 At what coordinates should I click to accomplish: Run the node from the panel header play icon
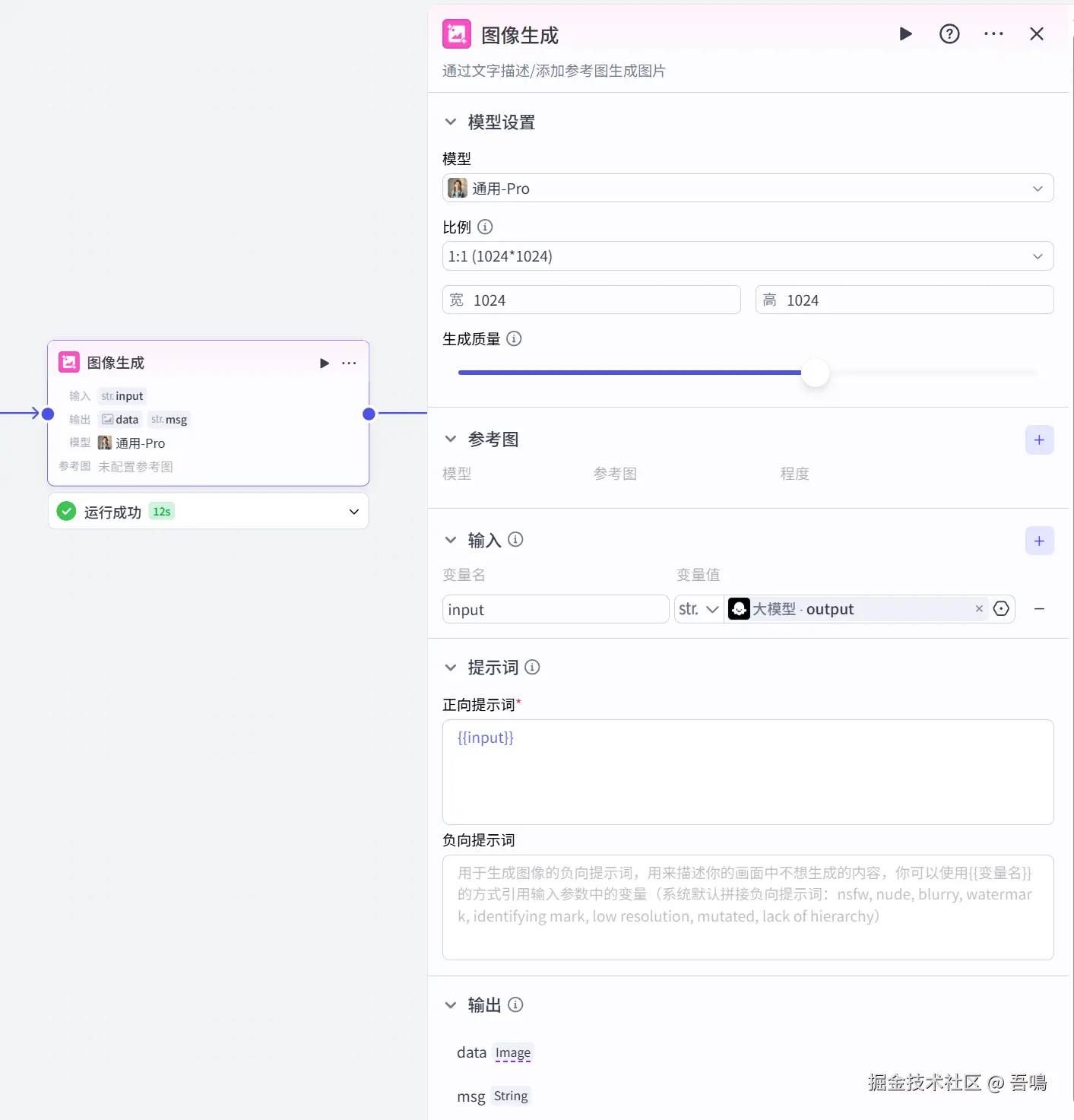click(x=905, y=34)
